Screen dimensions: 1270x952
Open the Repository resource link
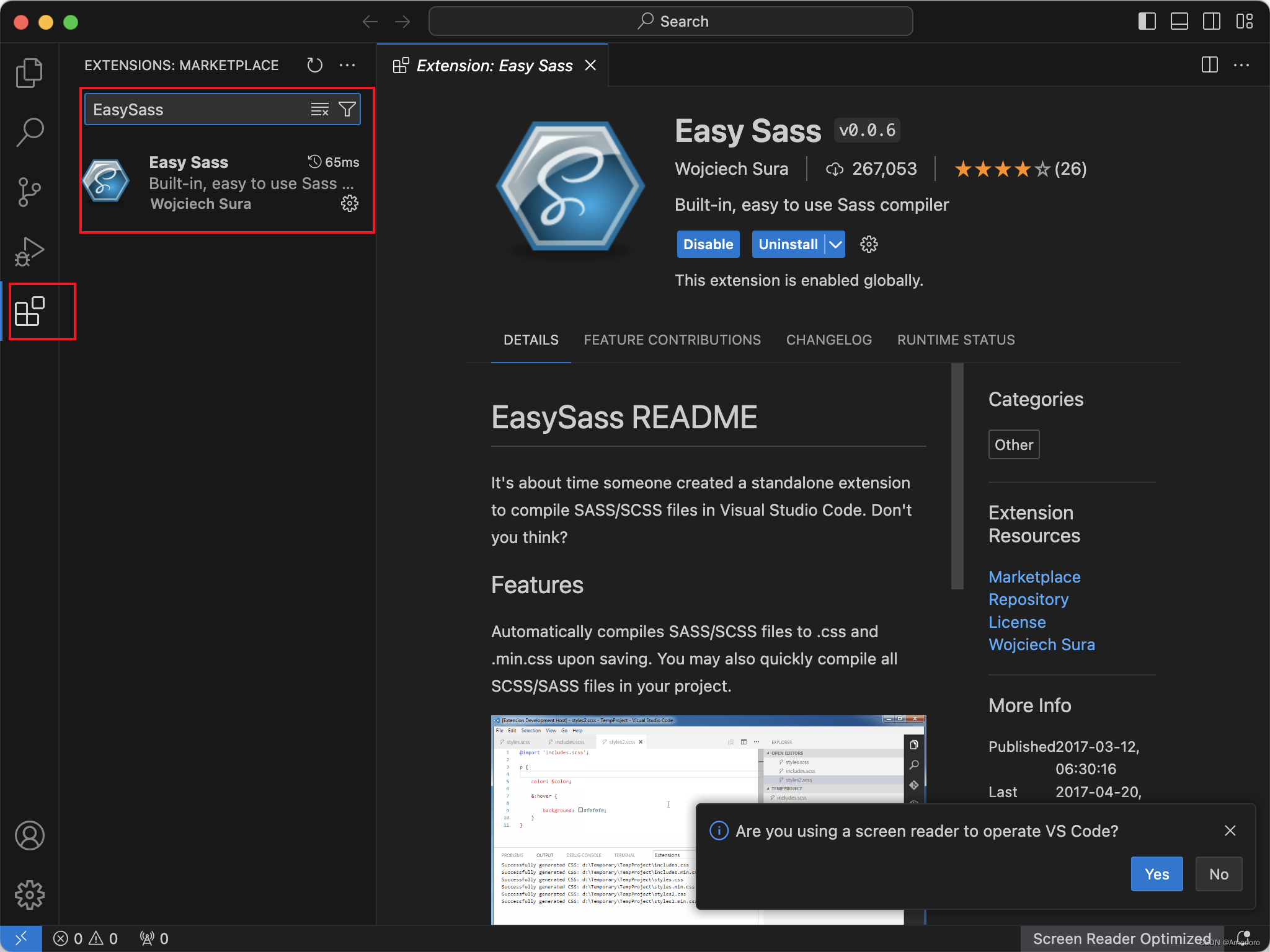pyautogui.click(x=1028, y=599)
